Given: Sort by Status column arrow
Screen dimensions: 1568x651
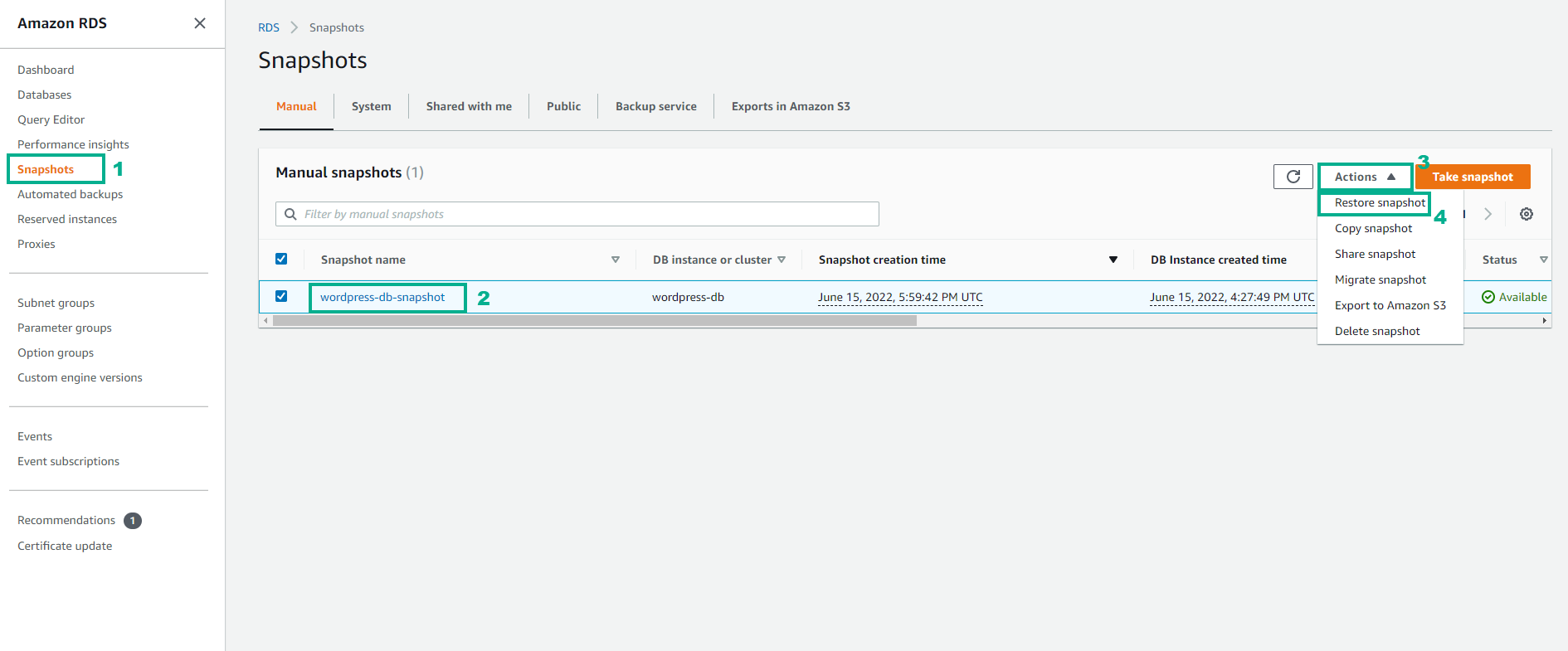Looking at the screenshot, I should coord(1544,260).
